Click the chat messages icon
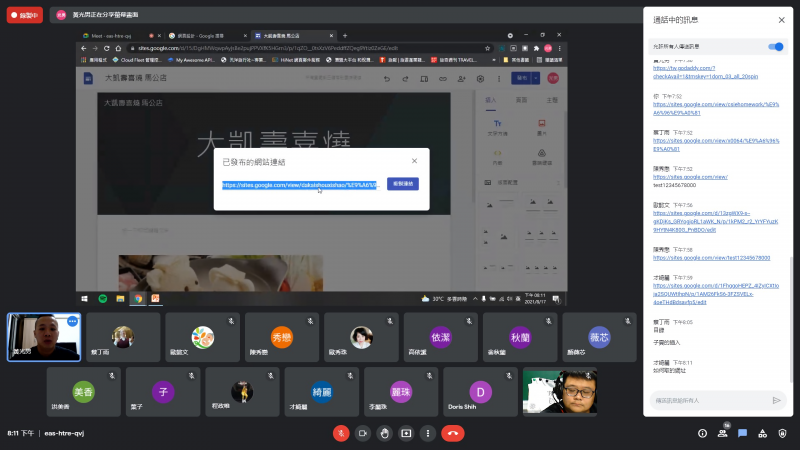This screenshot has height=450, width=800. coord(743,433)
